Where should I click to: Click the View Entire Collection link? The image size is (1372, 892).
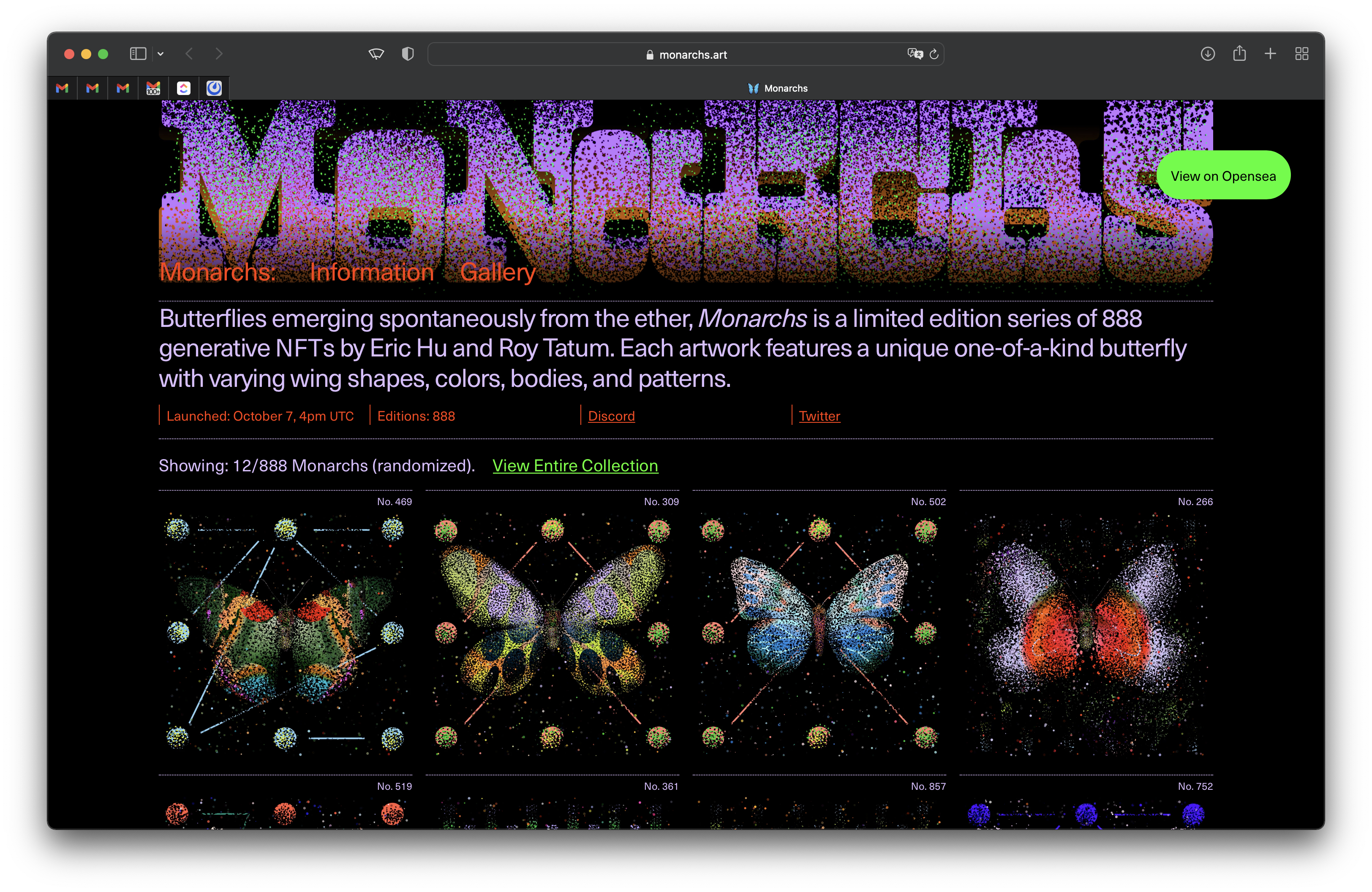click(x=575, y=465)
